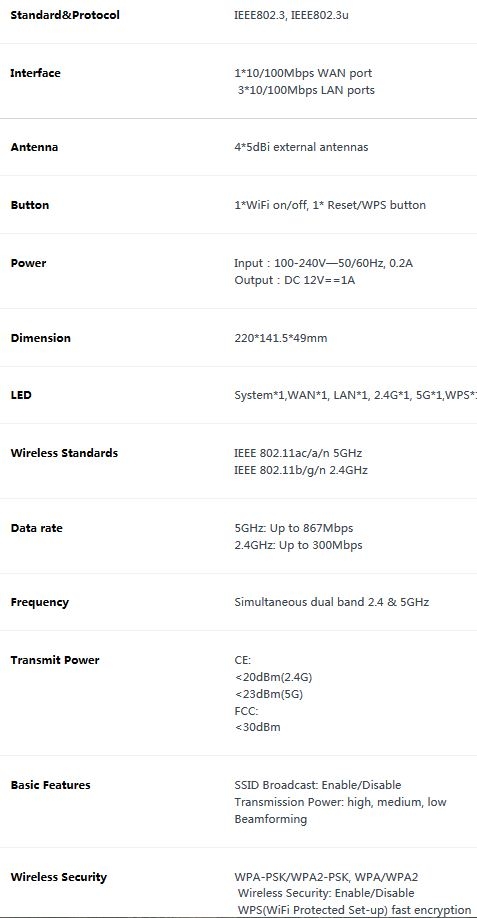Select the IEEE802.3, IEEE802.3u text
This screenshot has width=477, height=918.
coord(291,15)
